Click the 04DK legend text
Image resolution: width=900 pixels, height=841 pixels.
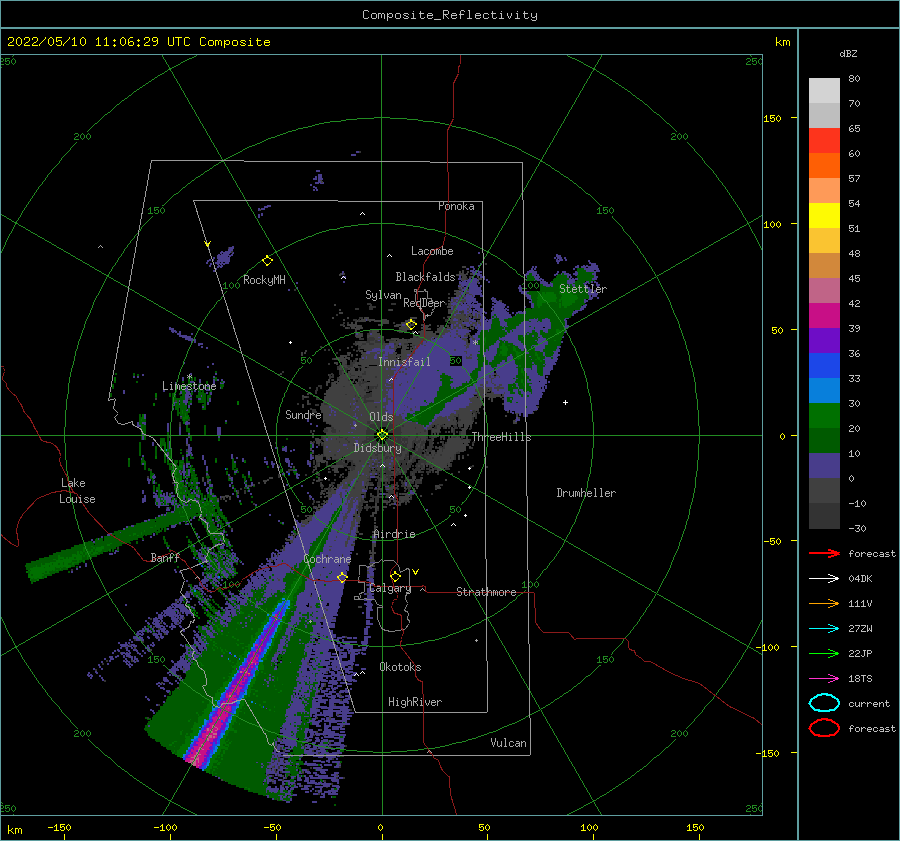click(x=860, y=579)
